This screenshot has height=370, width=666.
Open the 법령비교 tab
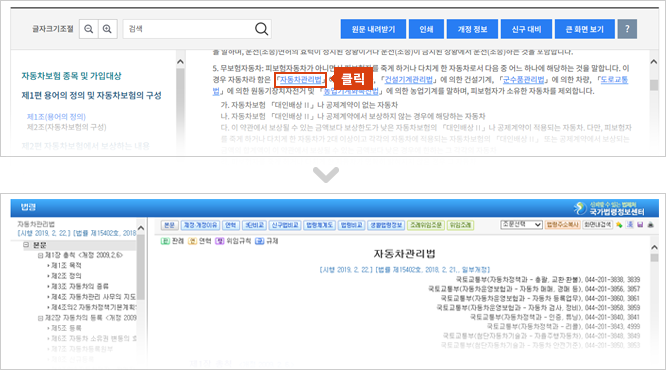point(351,225)
